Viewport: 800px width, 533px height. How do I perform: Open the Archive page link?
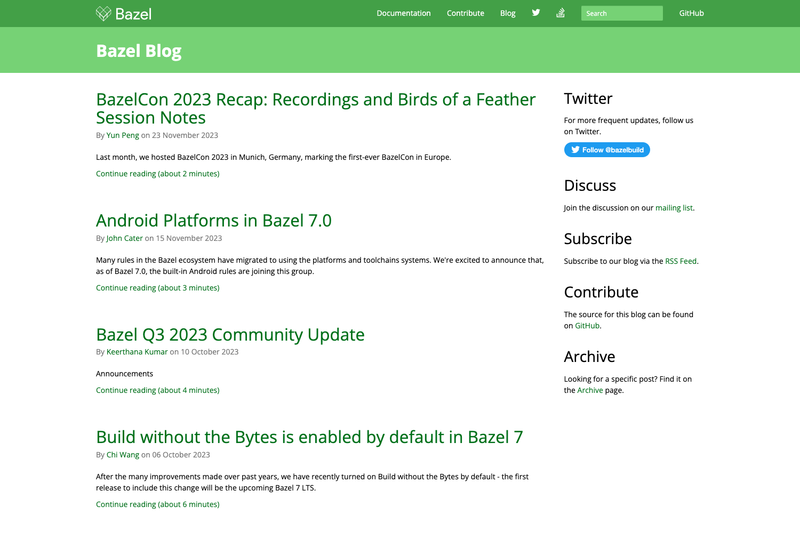(590, 390)
